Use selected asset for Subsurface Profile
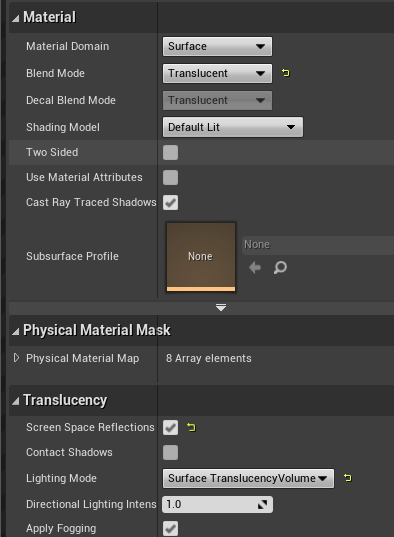Viewport: 394px width, 537px height. (255, 267)
